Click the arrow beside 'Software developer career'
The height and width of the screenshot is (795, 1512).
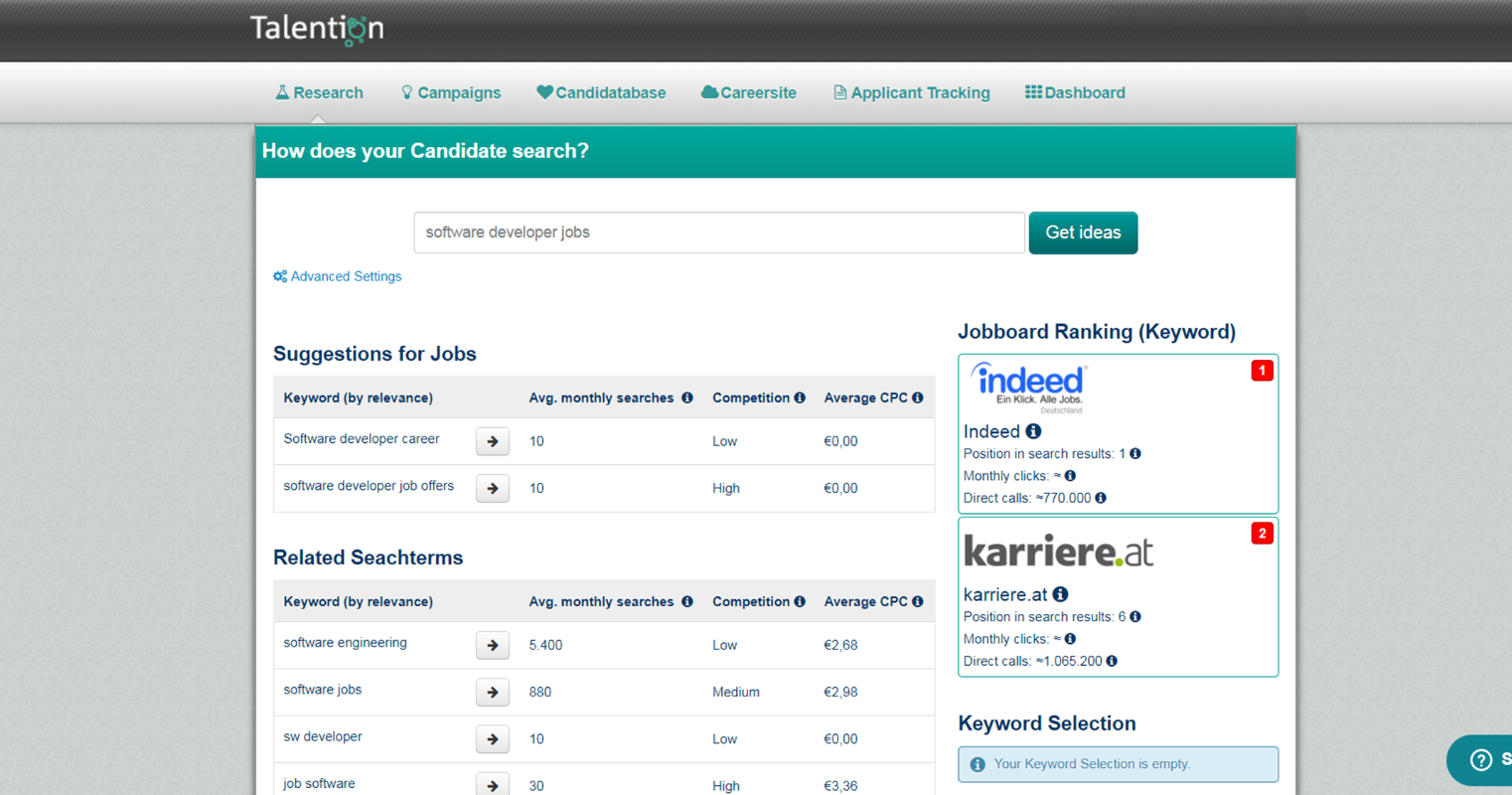[x=492, y=441]
